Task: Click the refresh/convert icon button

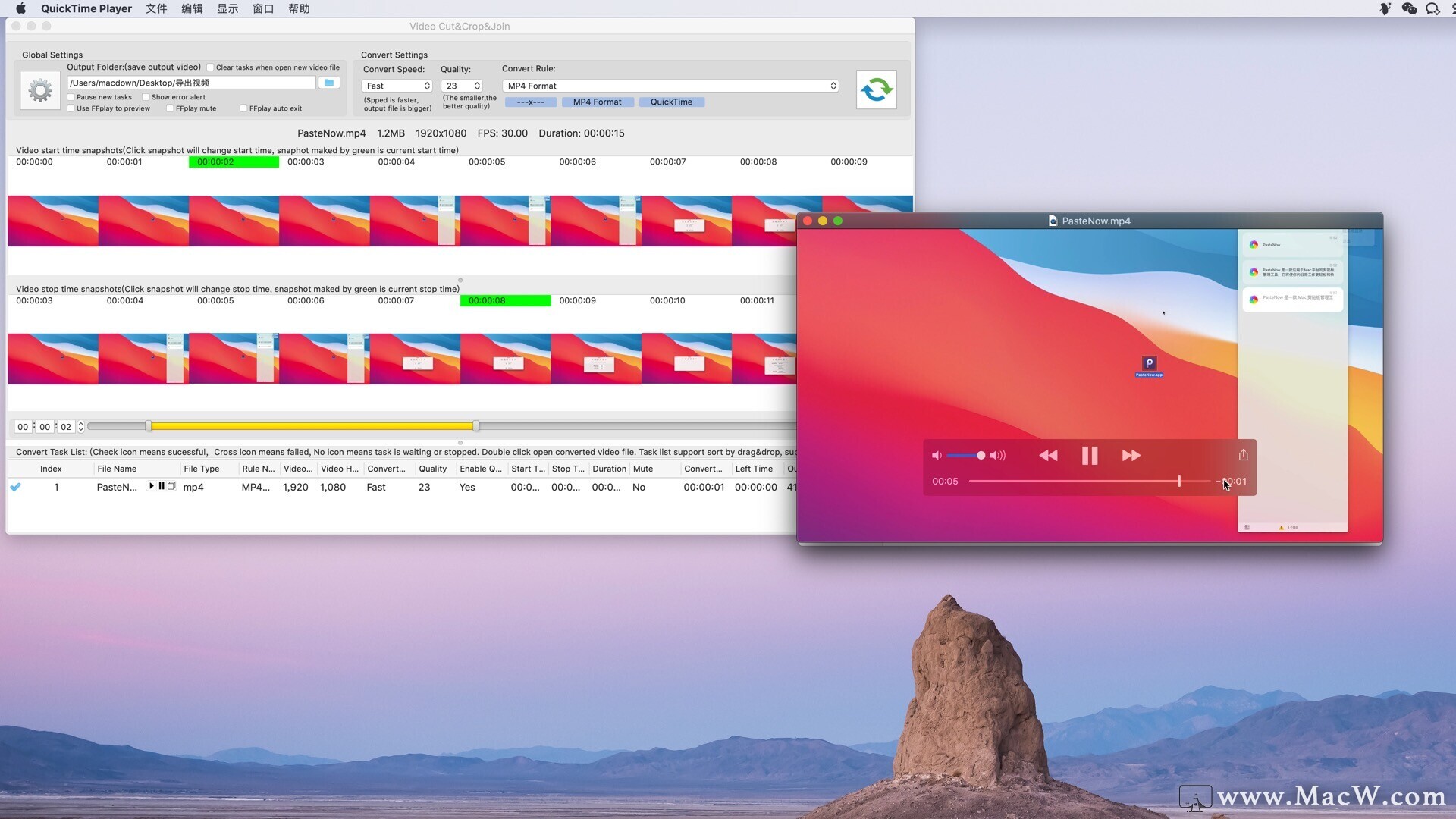Action: pos(876,89)
